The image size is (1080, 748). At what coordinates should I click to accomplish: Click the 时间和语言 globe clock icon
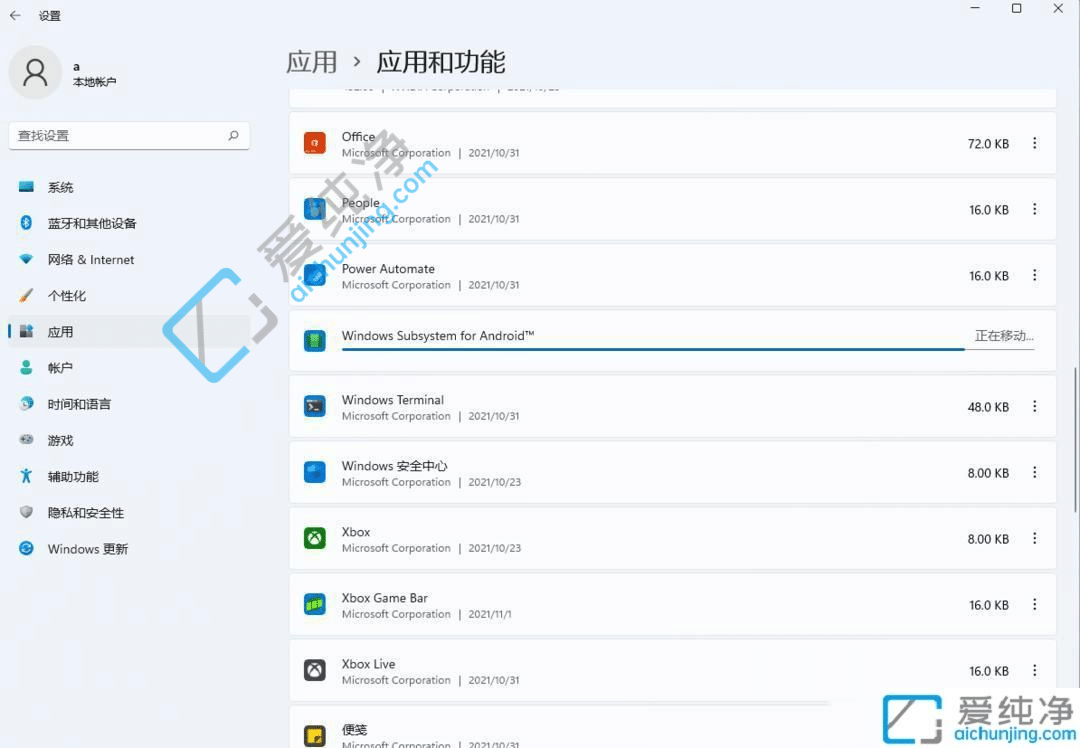click(26, 404)
